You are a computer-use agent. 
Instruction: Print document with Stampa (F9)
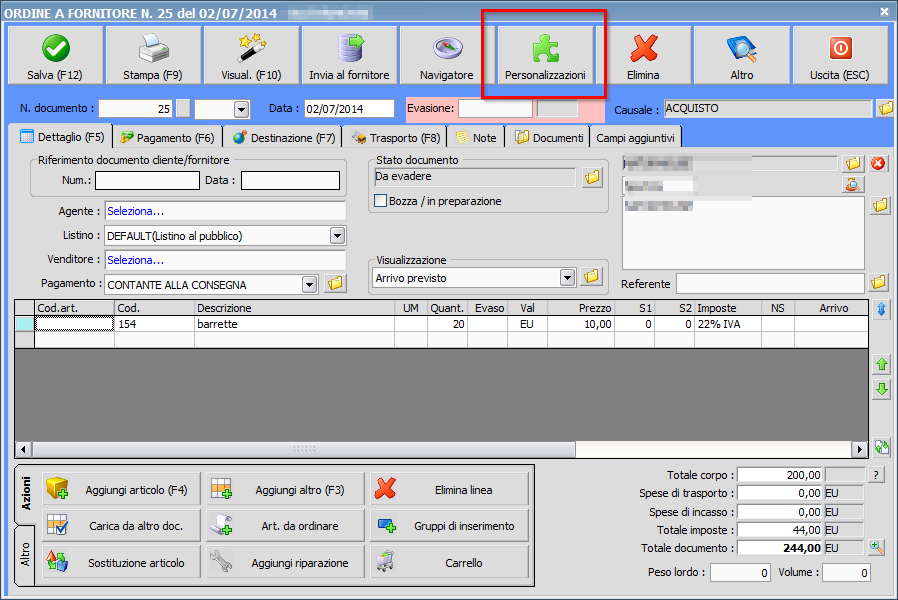[x=153, y=56]
